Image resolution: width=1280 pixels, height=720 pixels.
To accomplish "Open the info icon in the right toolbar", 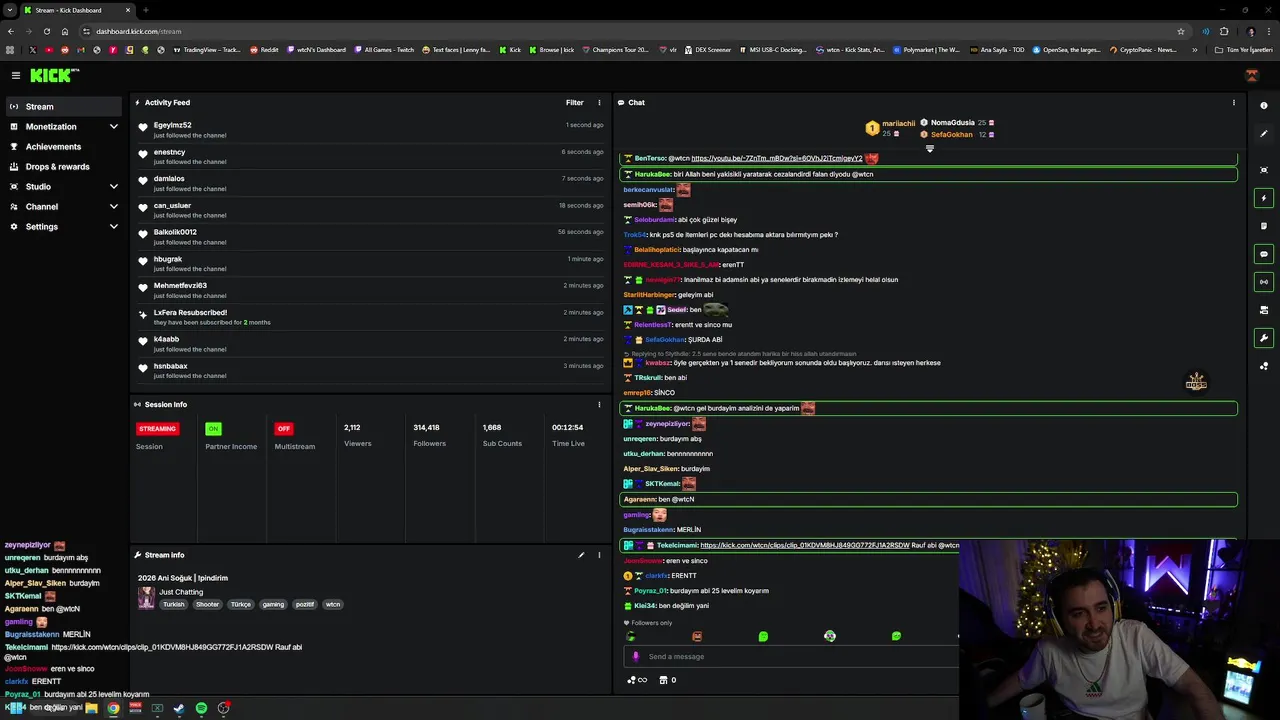I will point(1264,105).
